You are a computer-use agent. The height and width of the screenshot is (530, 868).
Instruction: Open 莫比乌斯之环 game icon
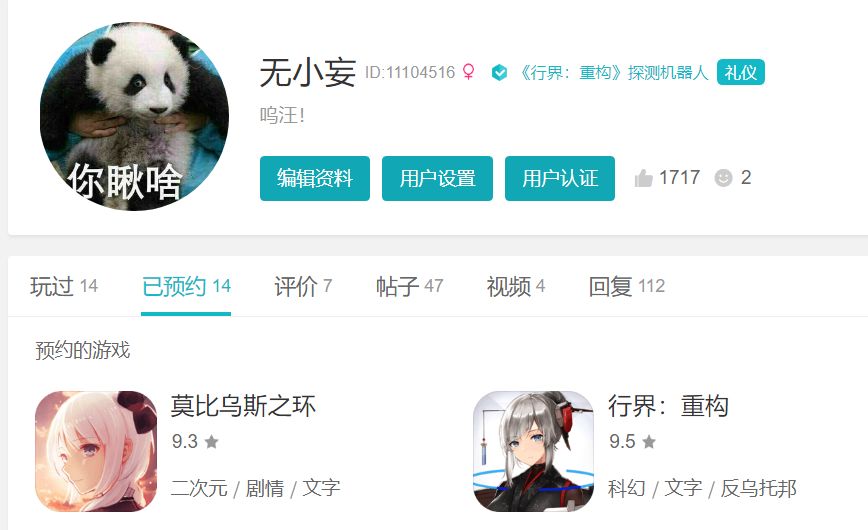point(96,451)
